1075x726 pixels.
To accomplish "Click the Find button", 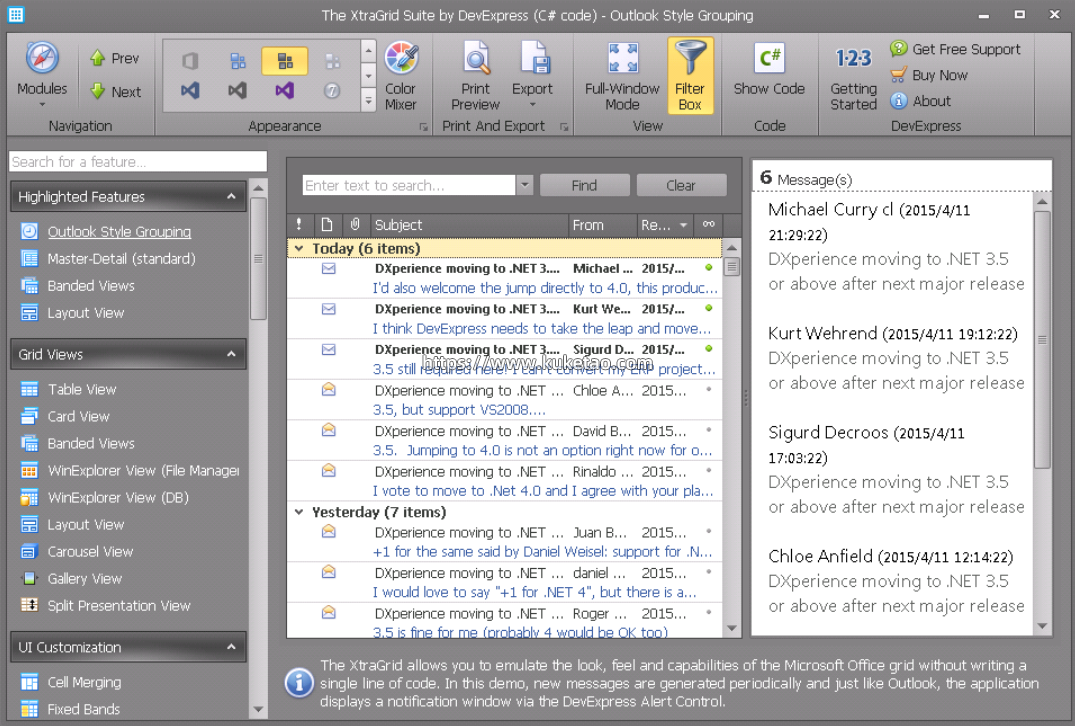I will 584,185.
